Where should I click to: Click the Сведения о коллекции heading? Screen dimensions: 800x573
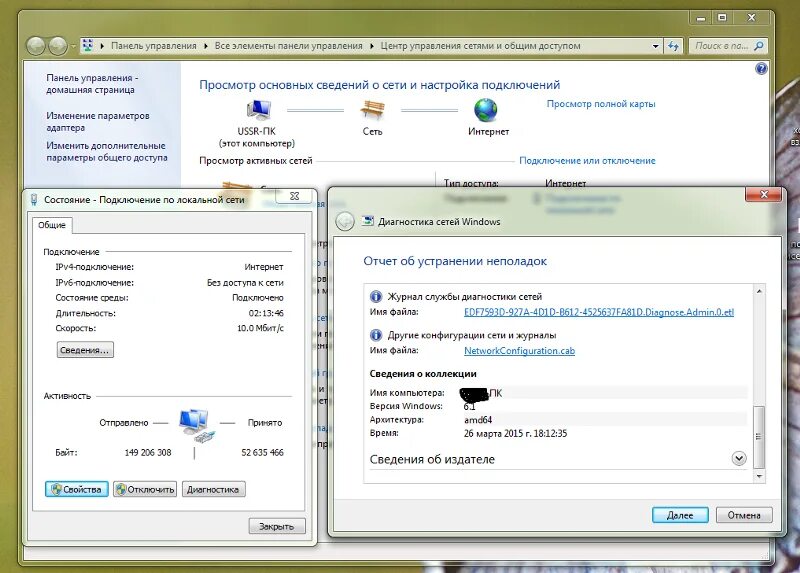point(423,373)
